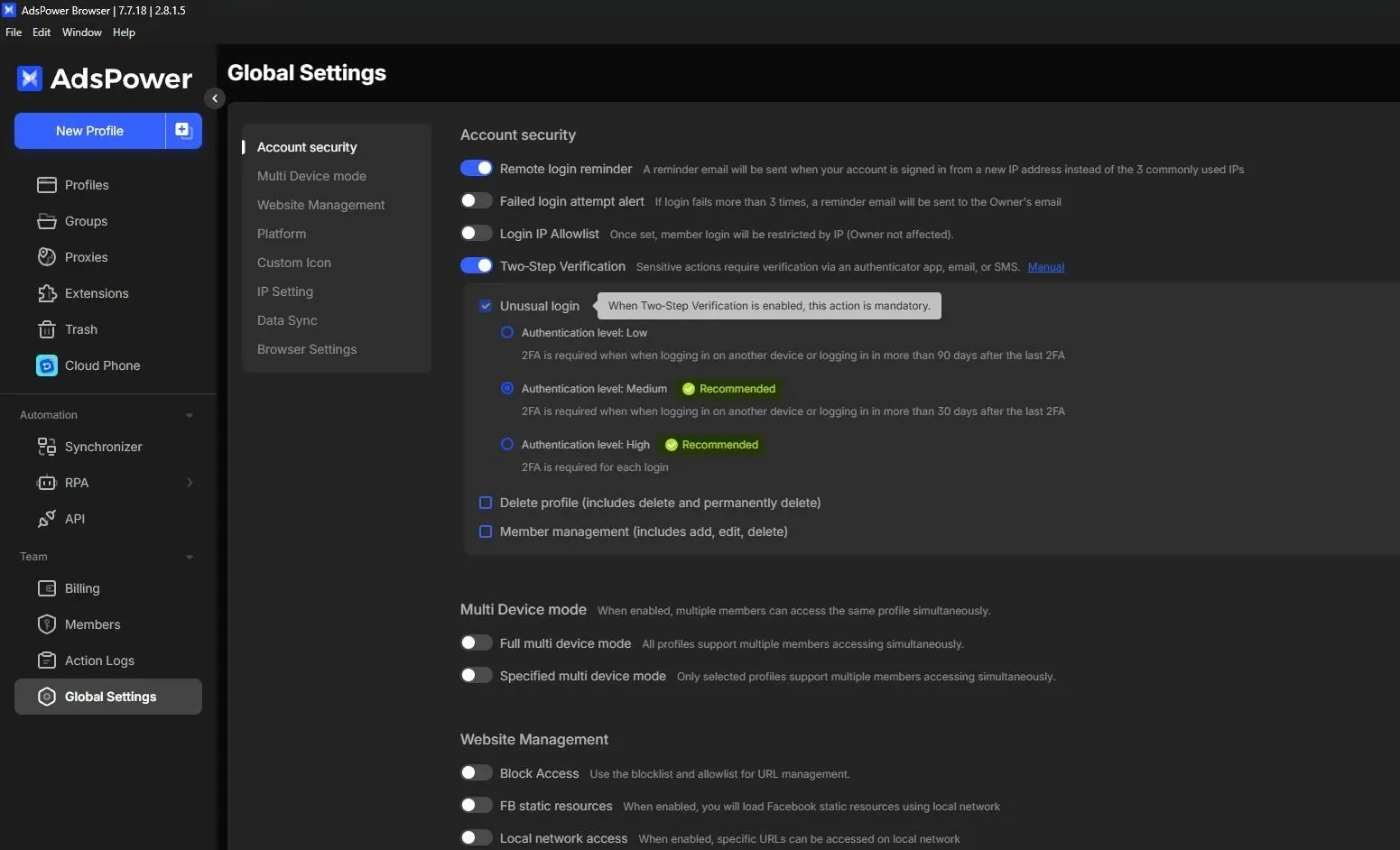This screenshot has height=850, width=1400.
Task: Open the Window menu
Action: 81,32
